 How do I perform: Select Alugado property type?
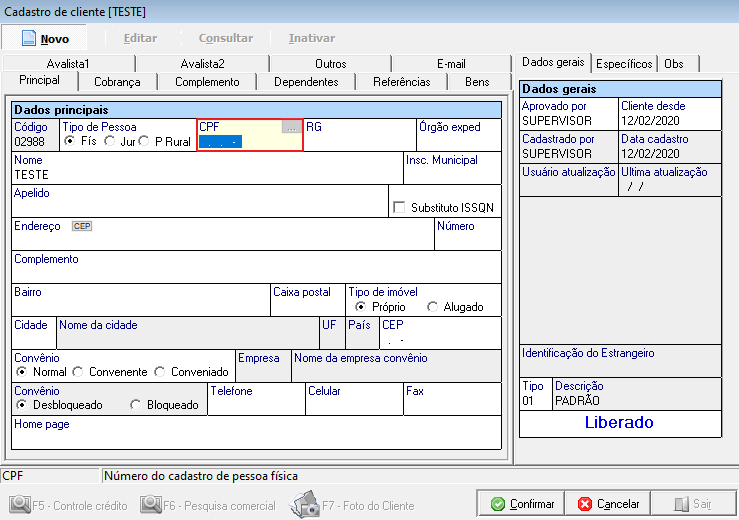tap(433, 307)
